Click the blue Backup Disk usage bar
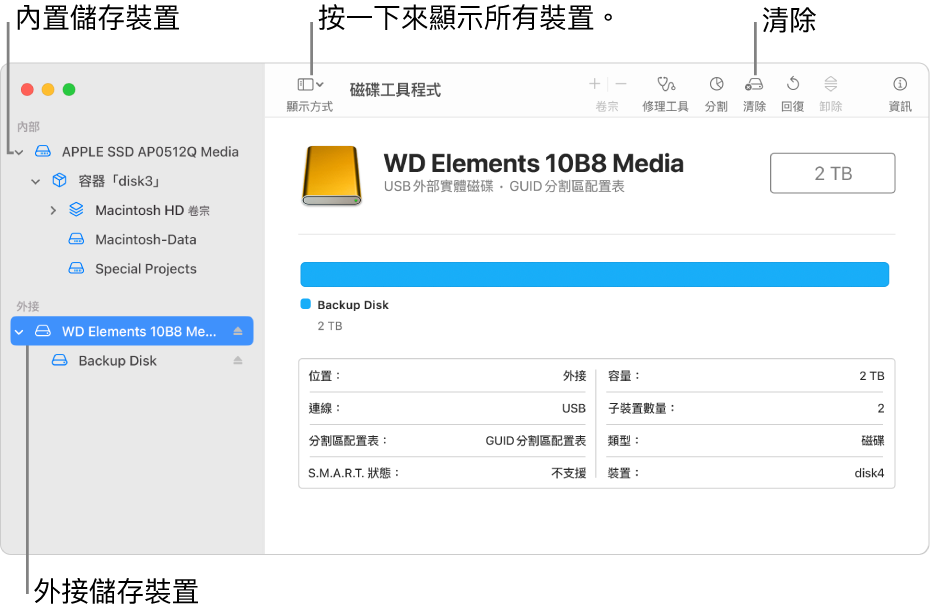 pyautogui.click(x=594, y=275)
